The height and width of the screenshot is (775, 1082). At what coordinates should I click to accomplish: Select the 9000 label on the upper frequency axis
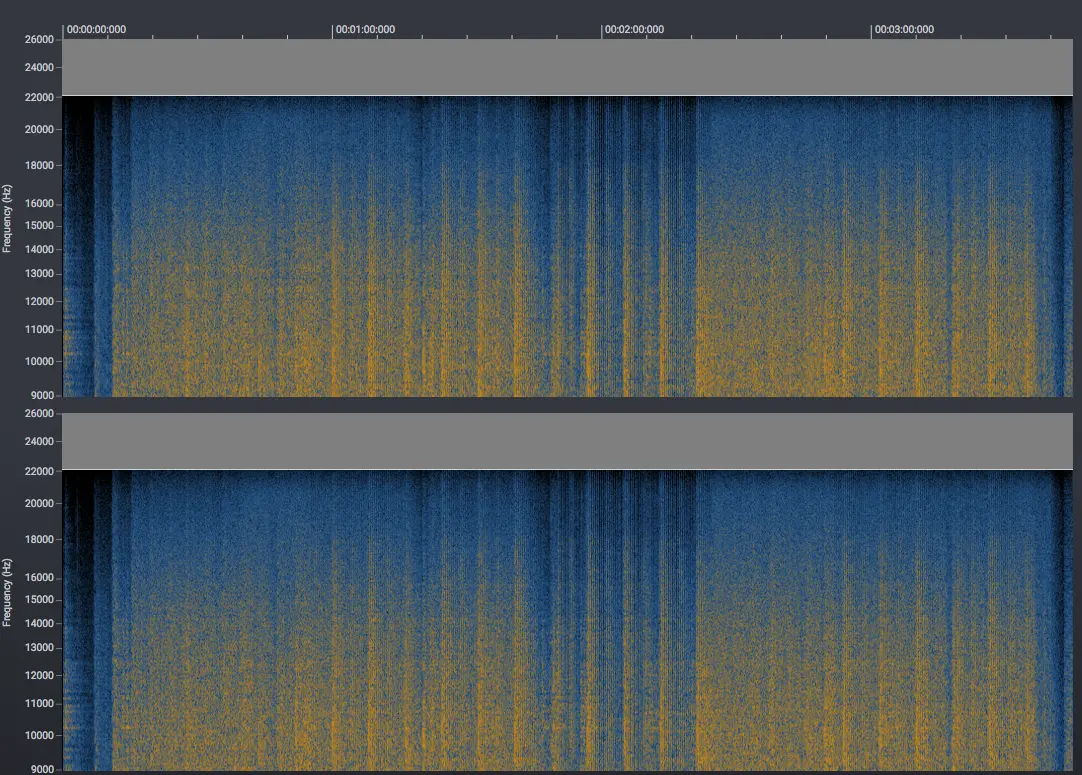pyautogui.click(x=42, y=395)
